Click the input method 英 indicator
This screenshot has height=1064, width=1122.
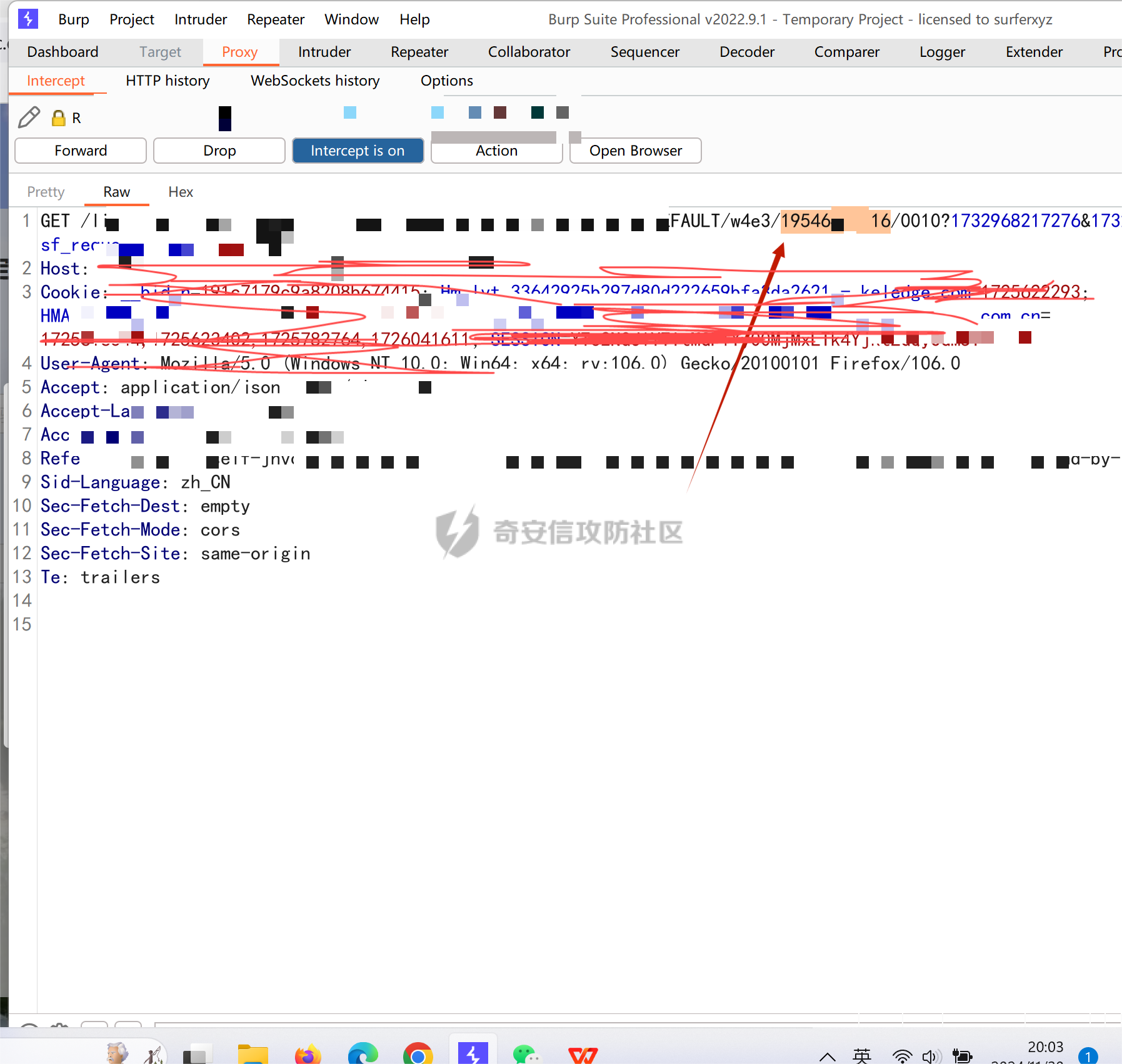tap(862, 1056)
